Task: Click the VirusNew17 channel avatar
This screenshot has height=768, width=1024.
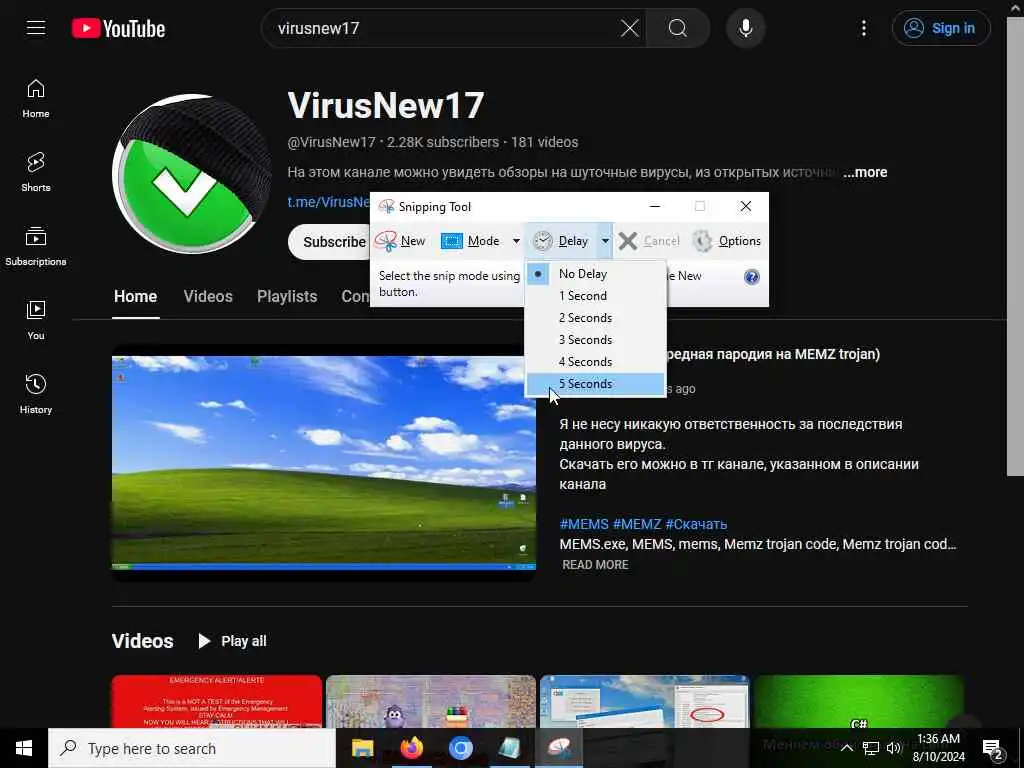Action: point(191,174)
